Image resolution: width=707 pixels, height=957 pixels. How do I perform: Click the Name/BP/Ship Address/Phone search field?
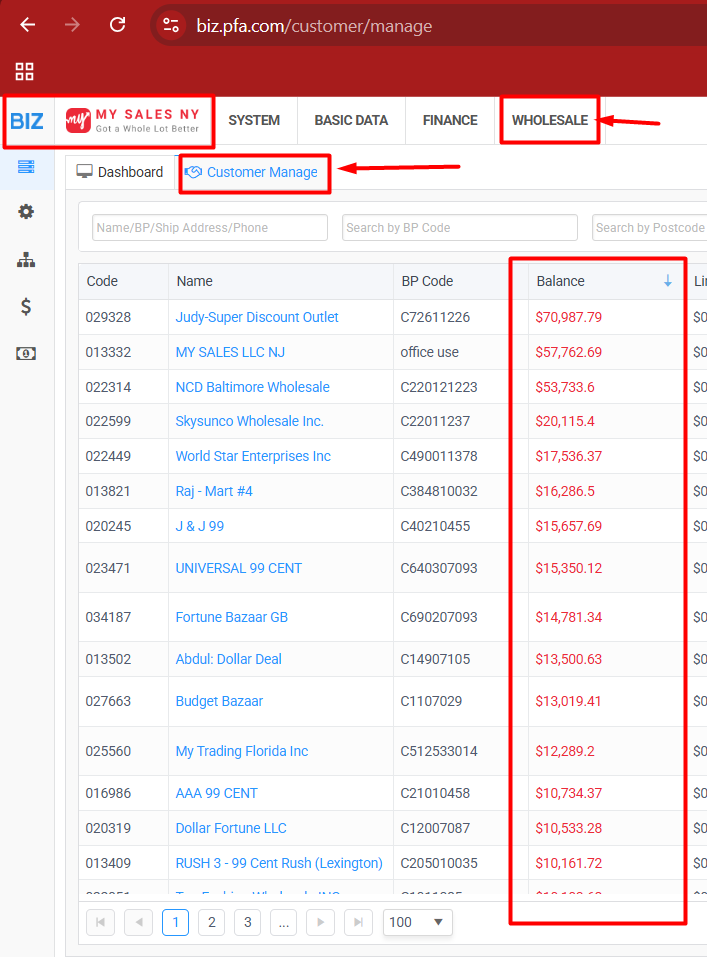pos(209,228)
